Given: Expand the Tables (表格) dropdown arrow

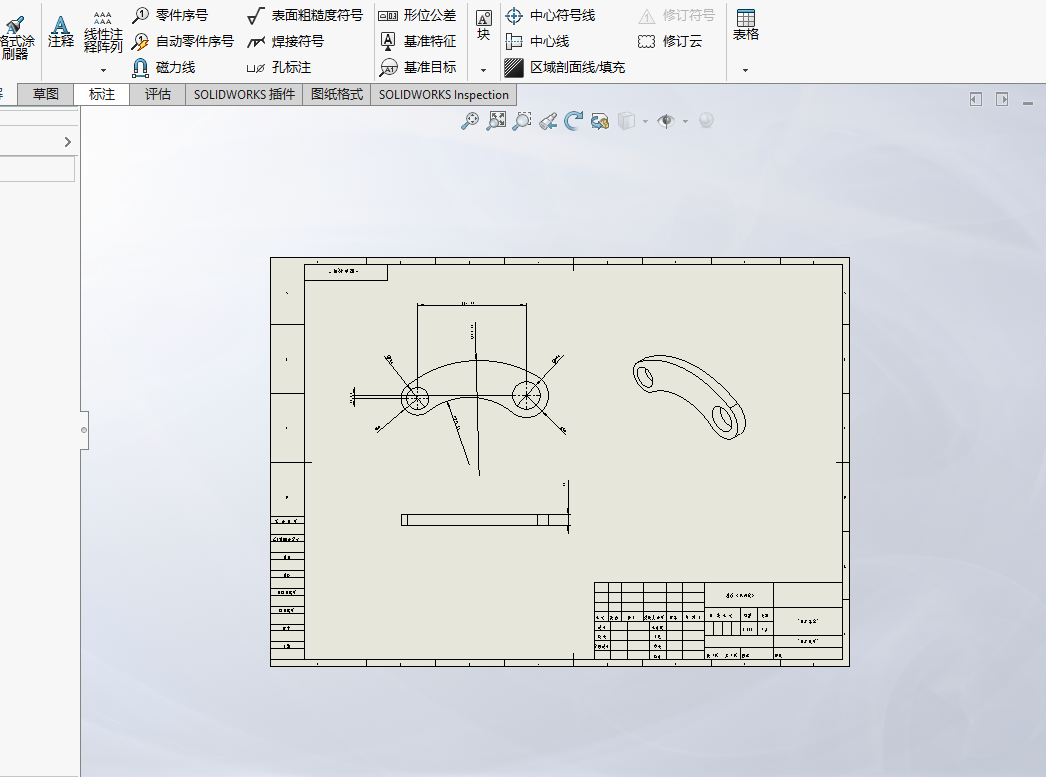Looking at the screenshot, I should tap(746, 70).
